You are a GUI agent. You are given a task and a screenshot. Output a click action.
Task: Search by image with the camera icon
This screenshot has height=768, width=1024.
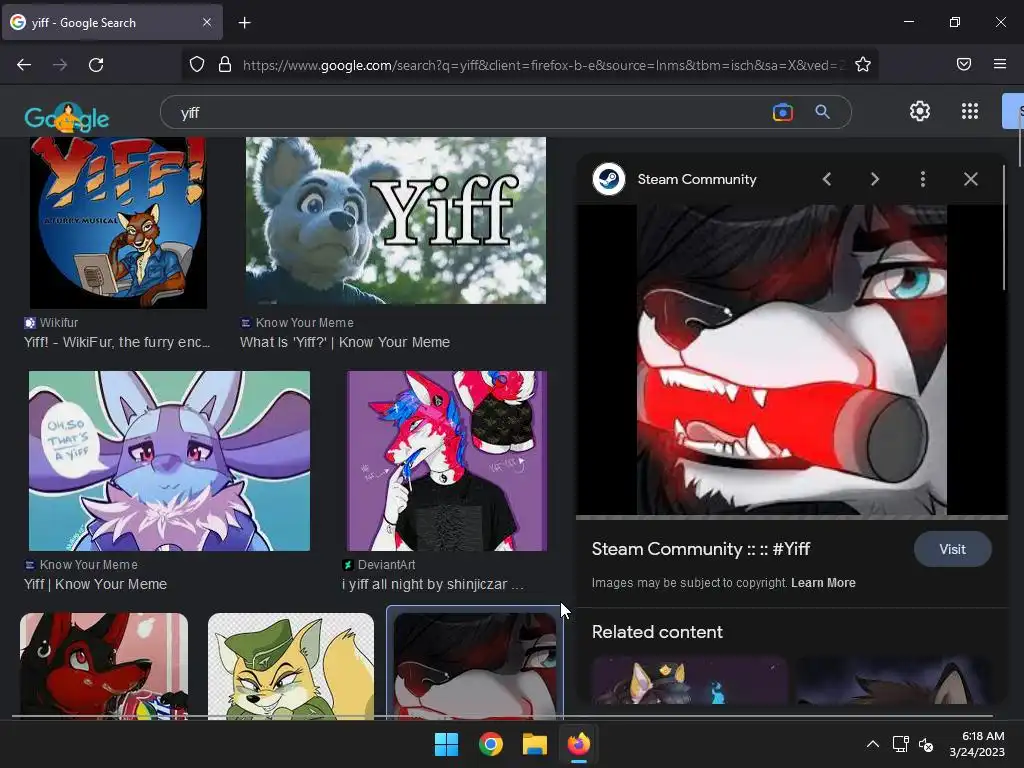click(782, 112)
